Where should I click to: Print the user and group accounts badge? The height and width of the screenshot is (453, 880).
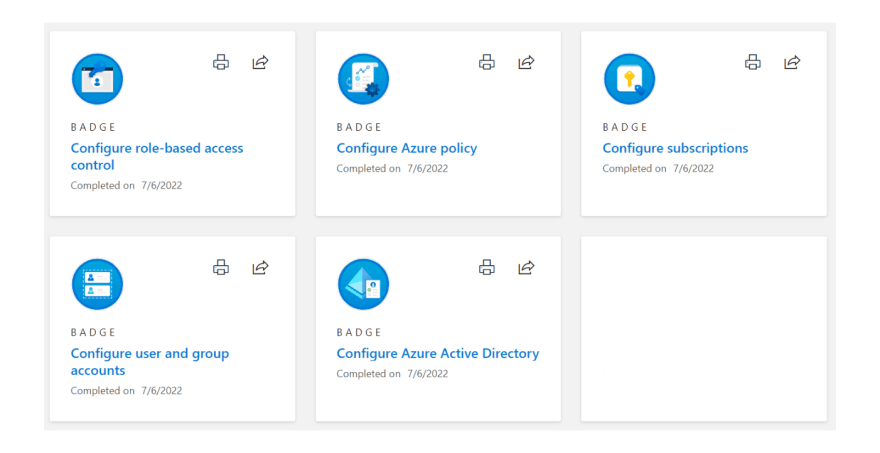click(x=221, y=268)
